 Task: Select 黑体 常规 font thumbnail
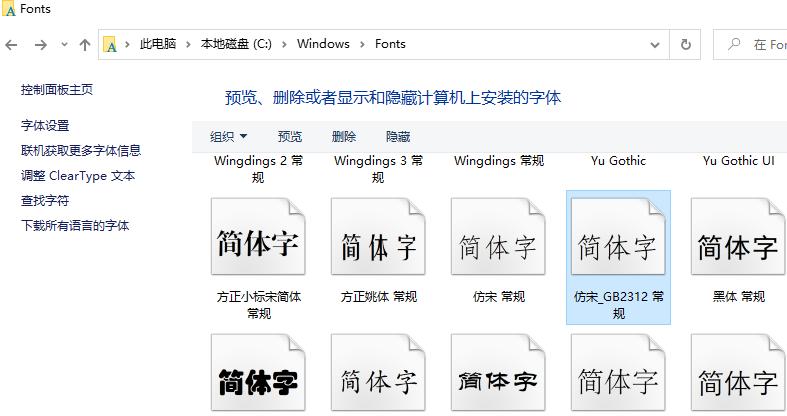[738, 236]
